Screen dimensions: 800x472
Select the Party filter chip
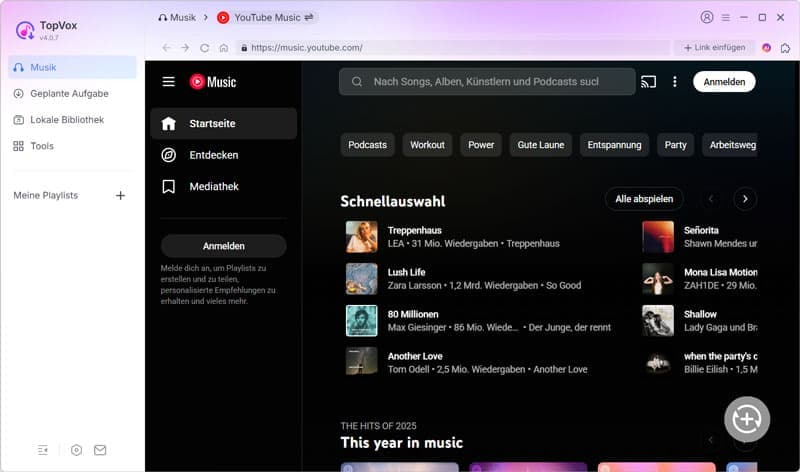[x=676, y=145]
